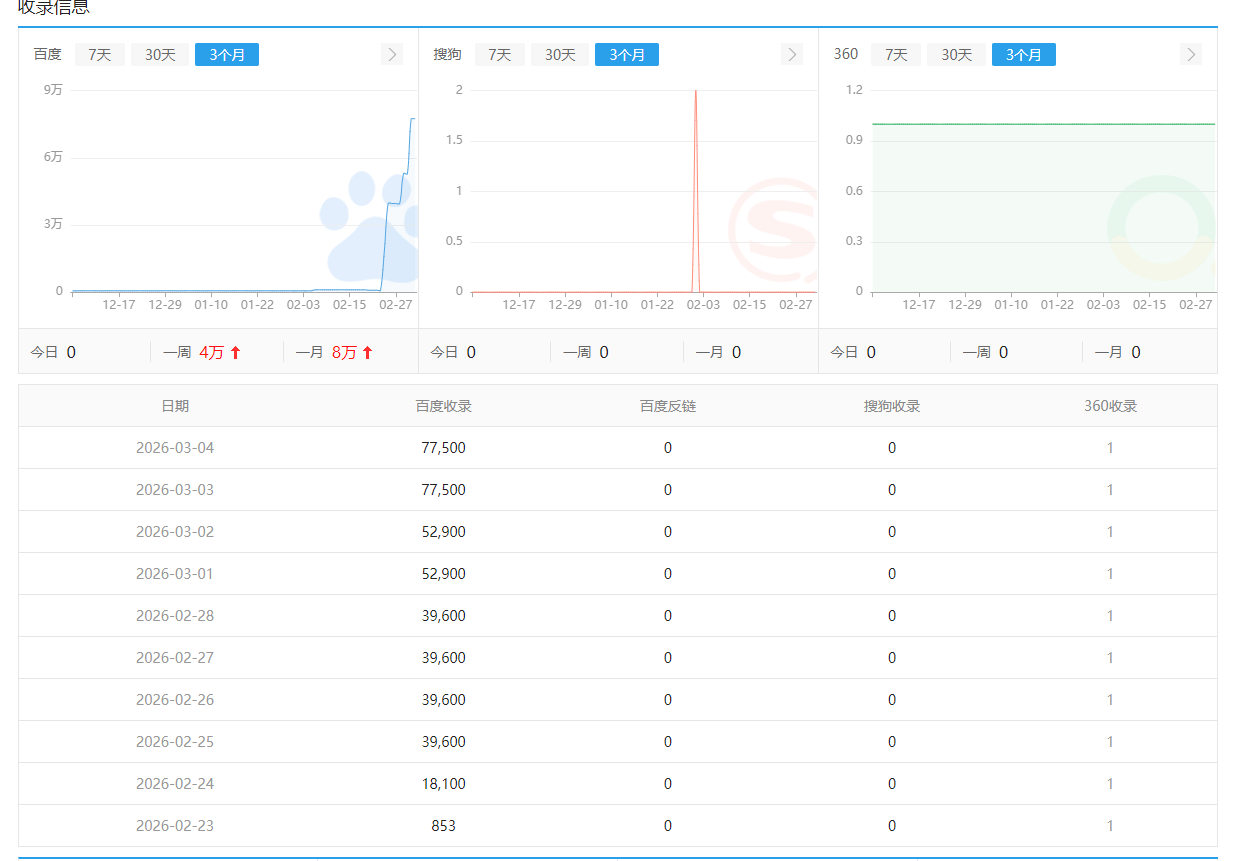
Task: Click the next arrow in the Baidu chart panel
Action: pos(392,54)
